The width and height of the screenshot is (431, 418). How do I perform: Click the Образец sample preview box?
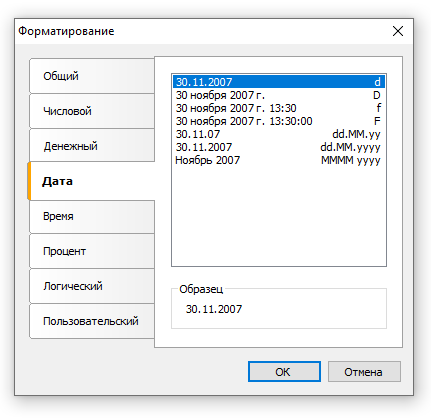pos(279,309)
